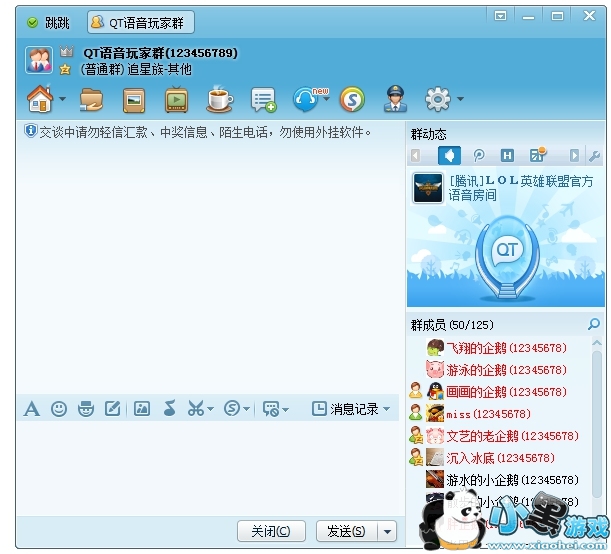Open the emoji smiley picker
This screenshot has width=611, height=554.
tap(59, 409)
